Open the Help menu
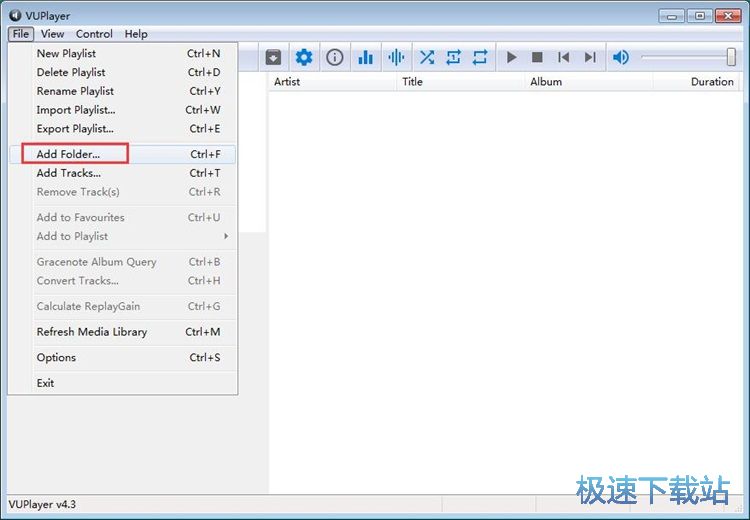Screen dimensions: 750x520 click(x=136, y=34)
